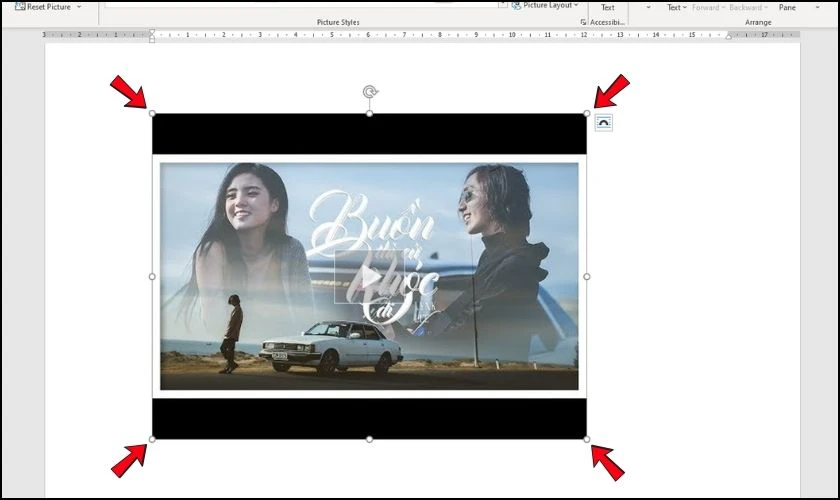The width and height of the screenshot is (840, 500).
Task: Click the bottom-right corner sizing handle
Action: click(x=587, y=439)
